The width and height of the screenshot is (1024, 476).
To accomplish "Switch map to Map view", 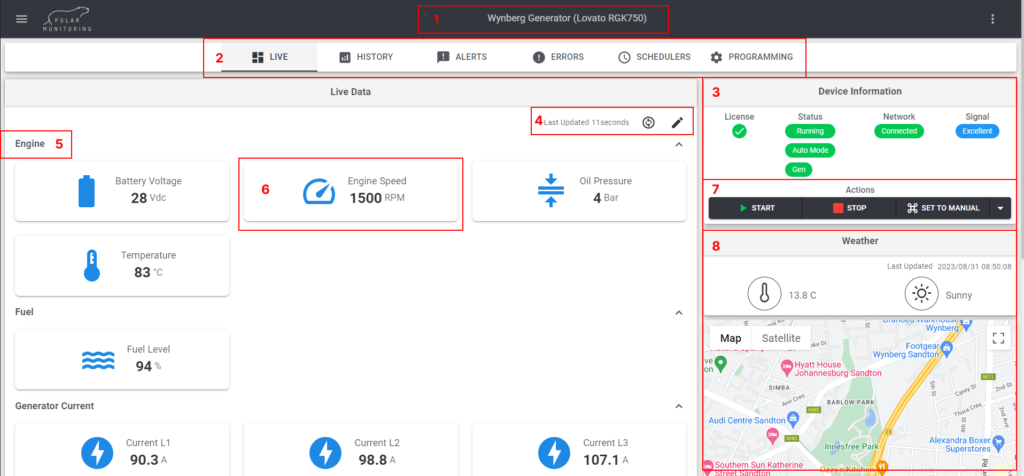I will pos(731,338).
